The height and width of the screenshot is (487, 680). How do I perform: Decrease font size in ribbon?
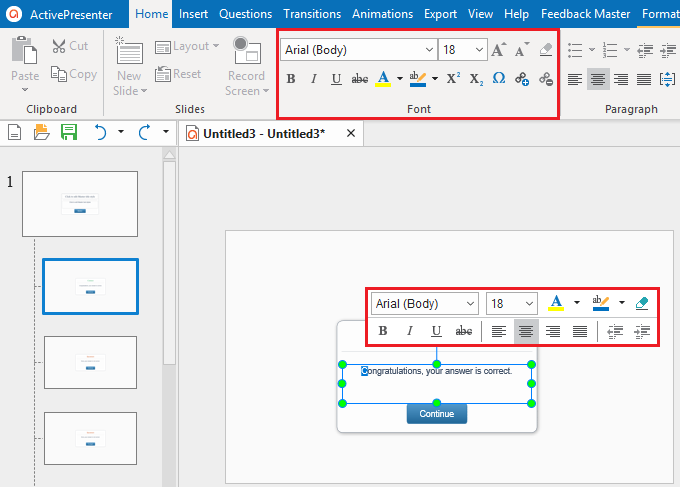(522, 50)
